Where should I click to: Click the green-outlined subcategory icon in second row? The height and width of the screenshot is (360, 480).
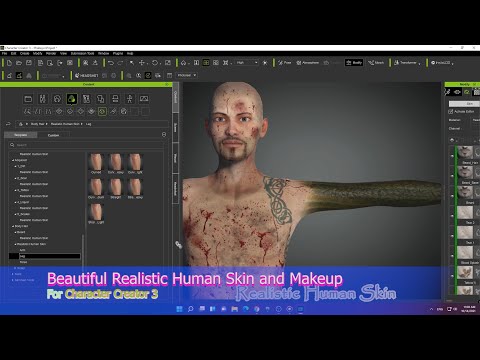(x=102, y=111)
